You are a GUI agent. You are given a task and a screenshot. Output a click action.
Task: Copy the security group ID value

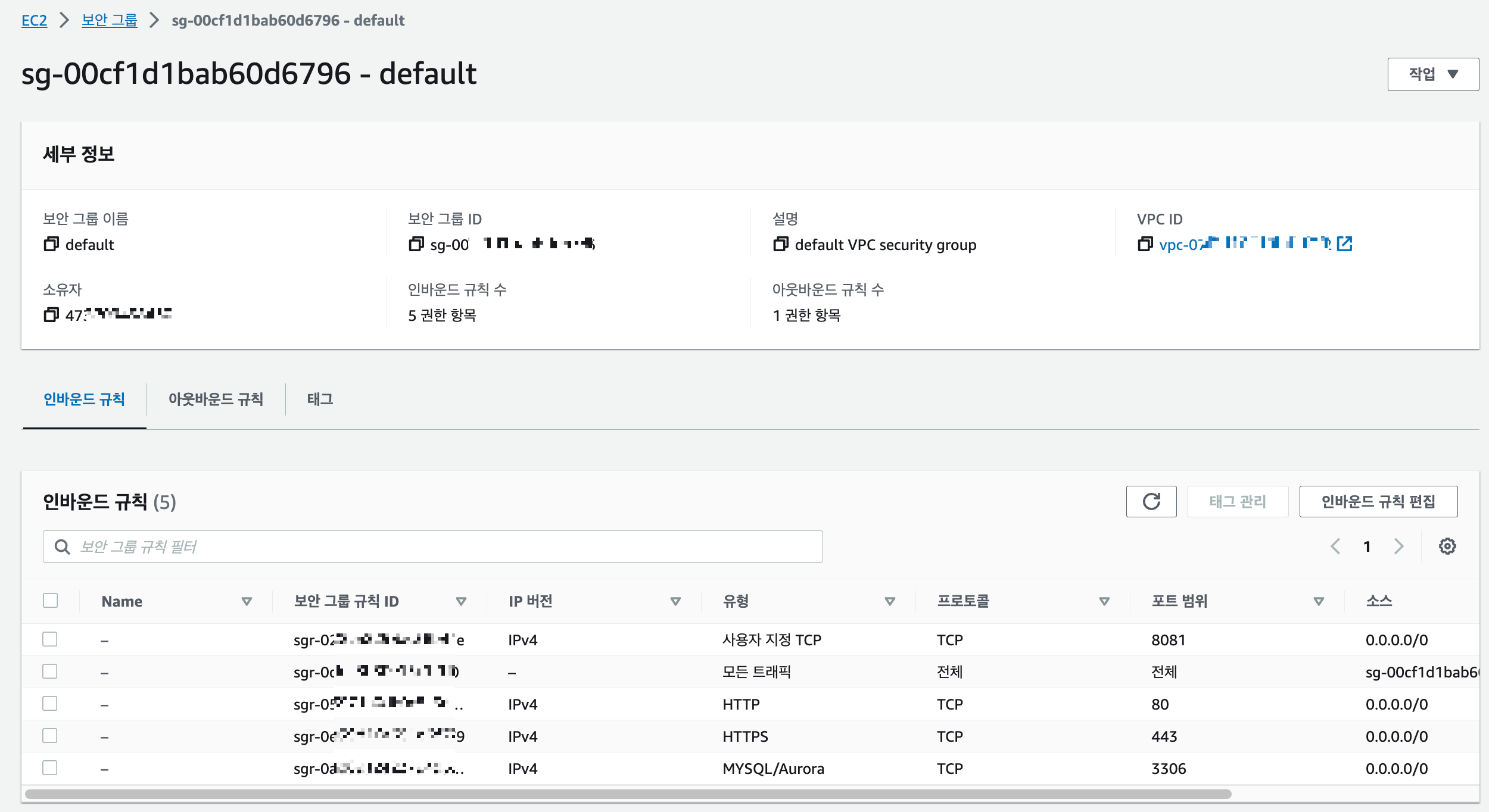[x=416, y=244]
